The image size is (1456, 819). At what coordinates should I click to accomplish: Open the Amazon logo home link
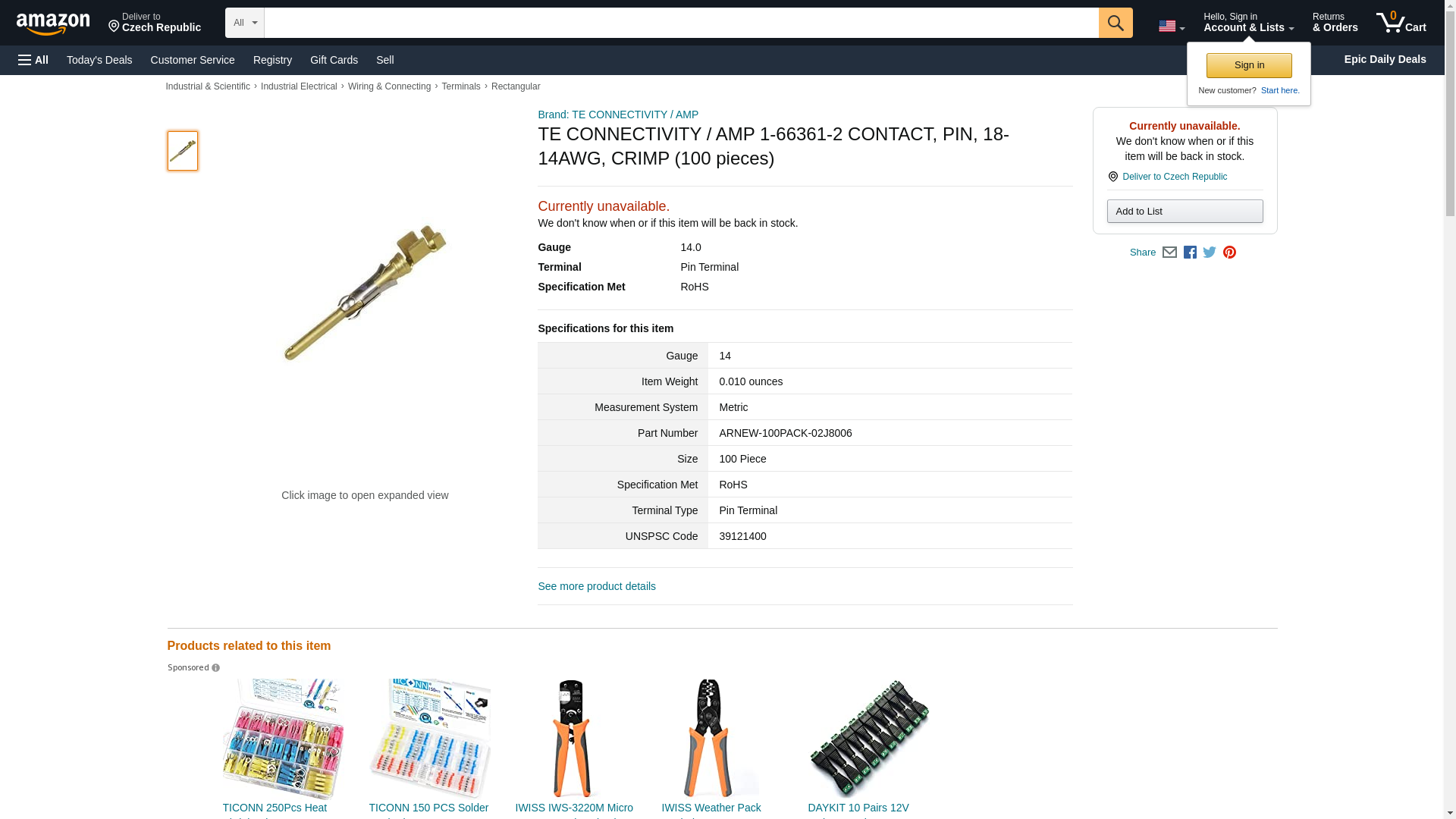(x=53, y=24)
